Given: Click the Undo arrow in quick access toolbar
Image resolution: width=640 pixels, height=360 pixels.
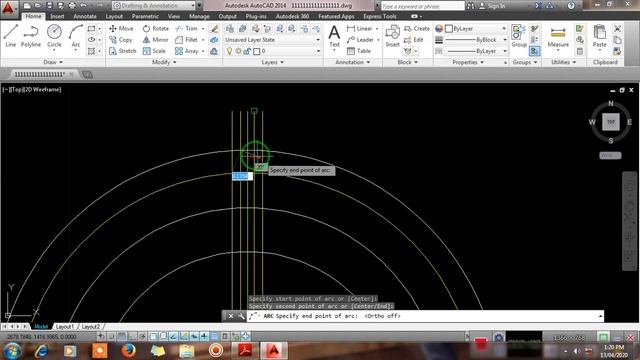Looking at the screenshot, I should [84, 5].
